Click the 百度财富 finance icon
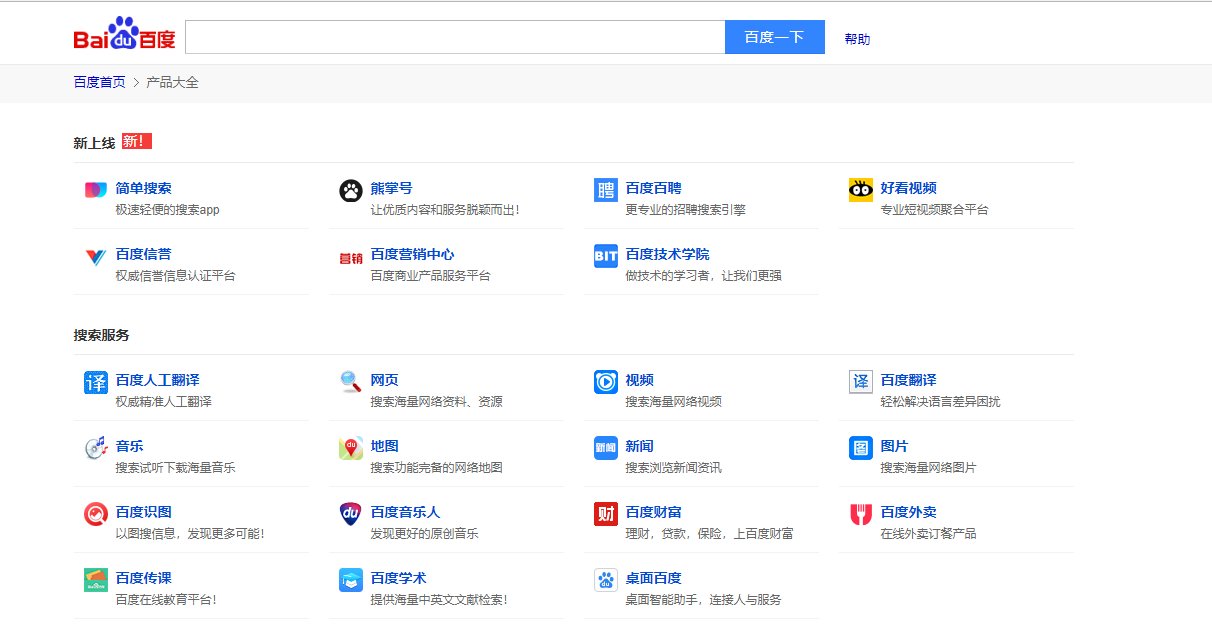This screenshot has width=1212, height=636. [x=605, y=512]
